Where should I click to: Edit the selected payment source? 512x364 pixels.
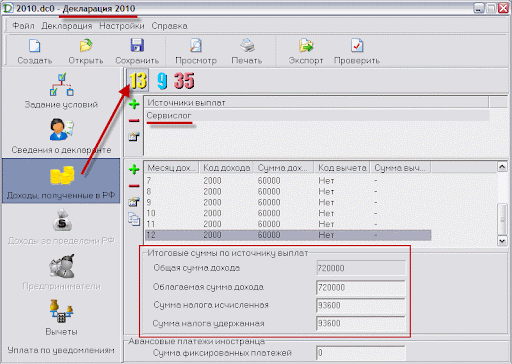tap(134, 136)
